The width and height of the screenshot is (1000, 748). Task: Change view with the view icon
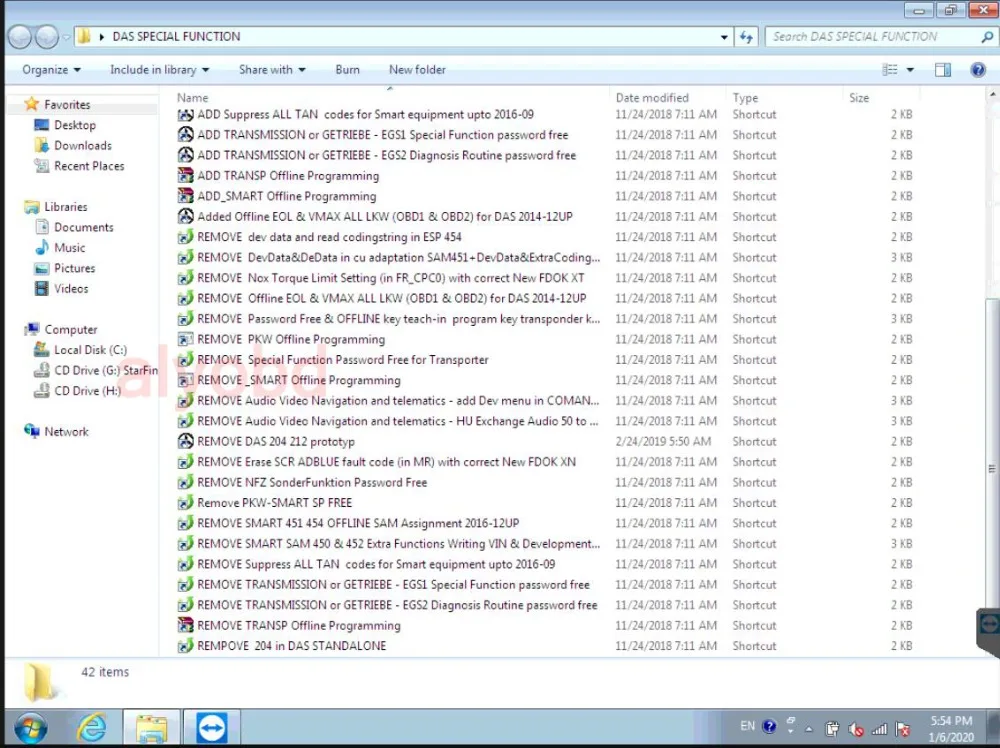coord(890,70)
